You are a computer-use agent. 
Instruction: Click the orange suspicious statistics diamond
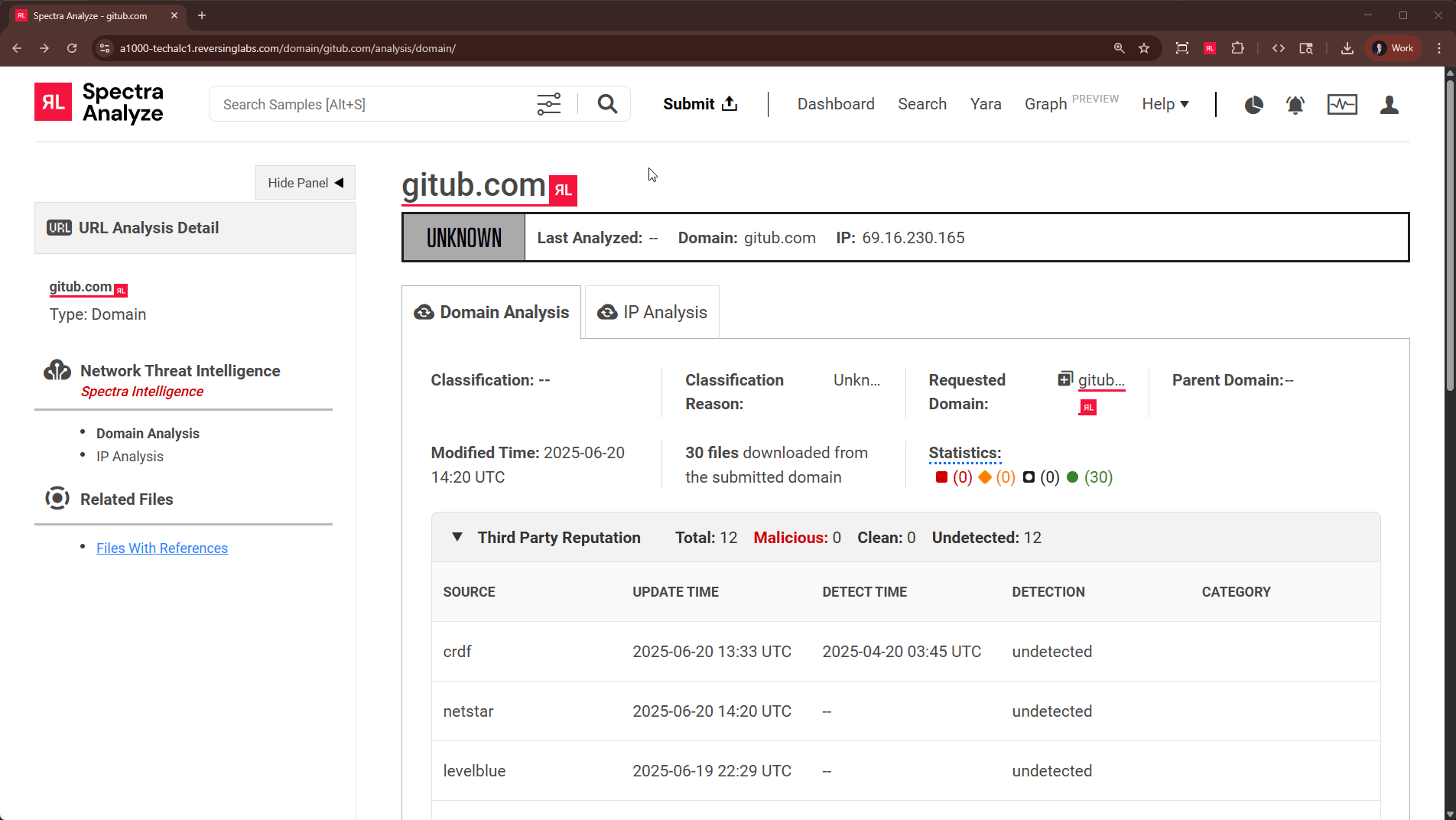[x=985, y=477]
